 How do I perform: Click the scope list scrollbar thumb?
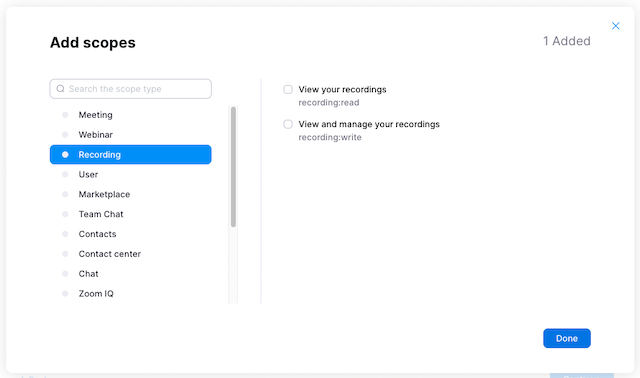tap(233, 167)
